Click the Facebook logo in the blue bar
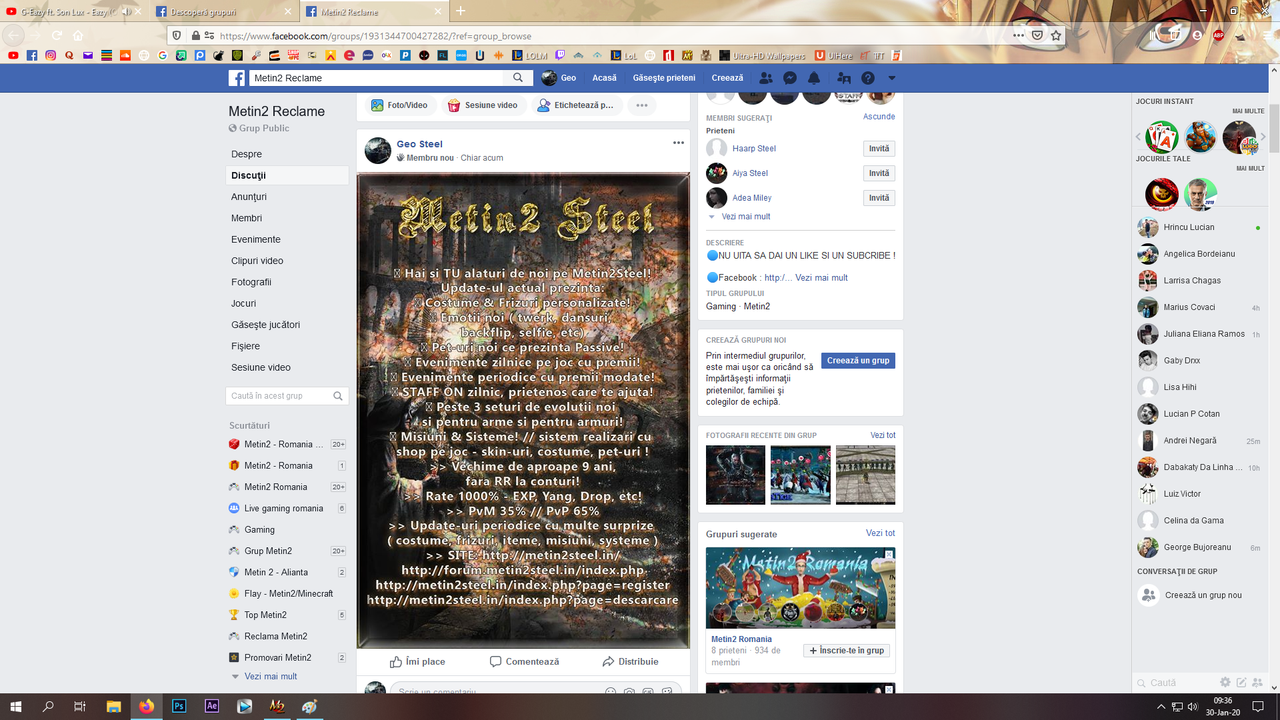 237,78
